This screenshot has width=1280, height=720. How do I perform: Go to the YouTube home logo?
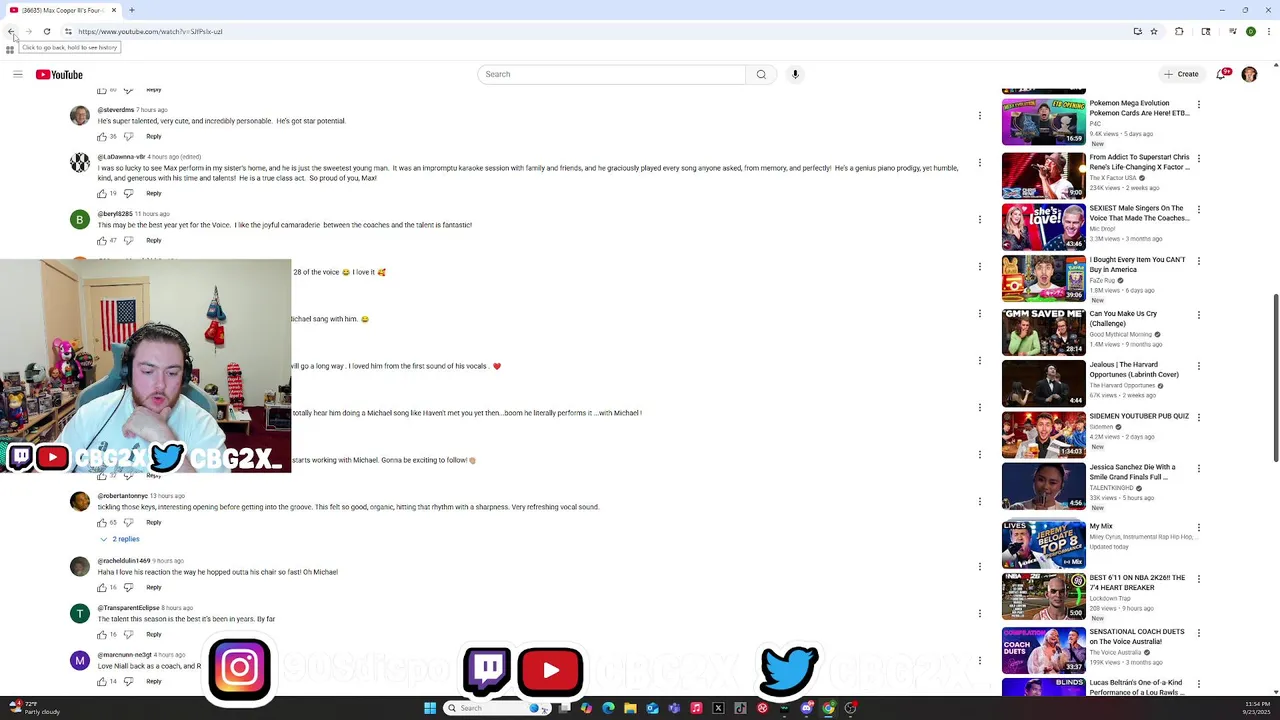tap(59, 74)
